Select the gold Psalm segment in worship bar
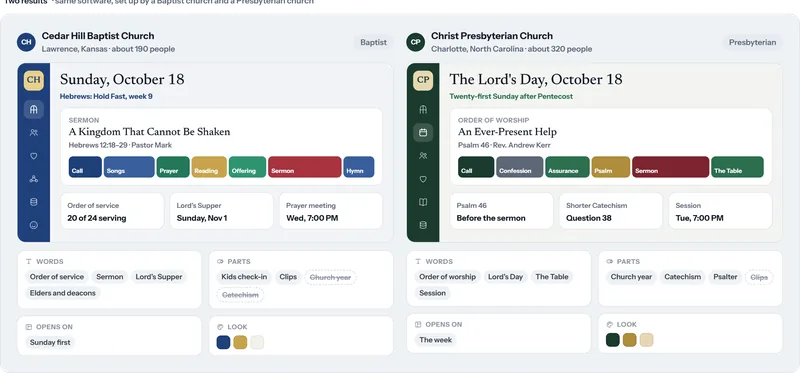This screenshot has height=373, width=800. 611,167
